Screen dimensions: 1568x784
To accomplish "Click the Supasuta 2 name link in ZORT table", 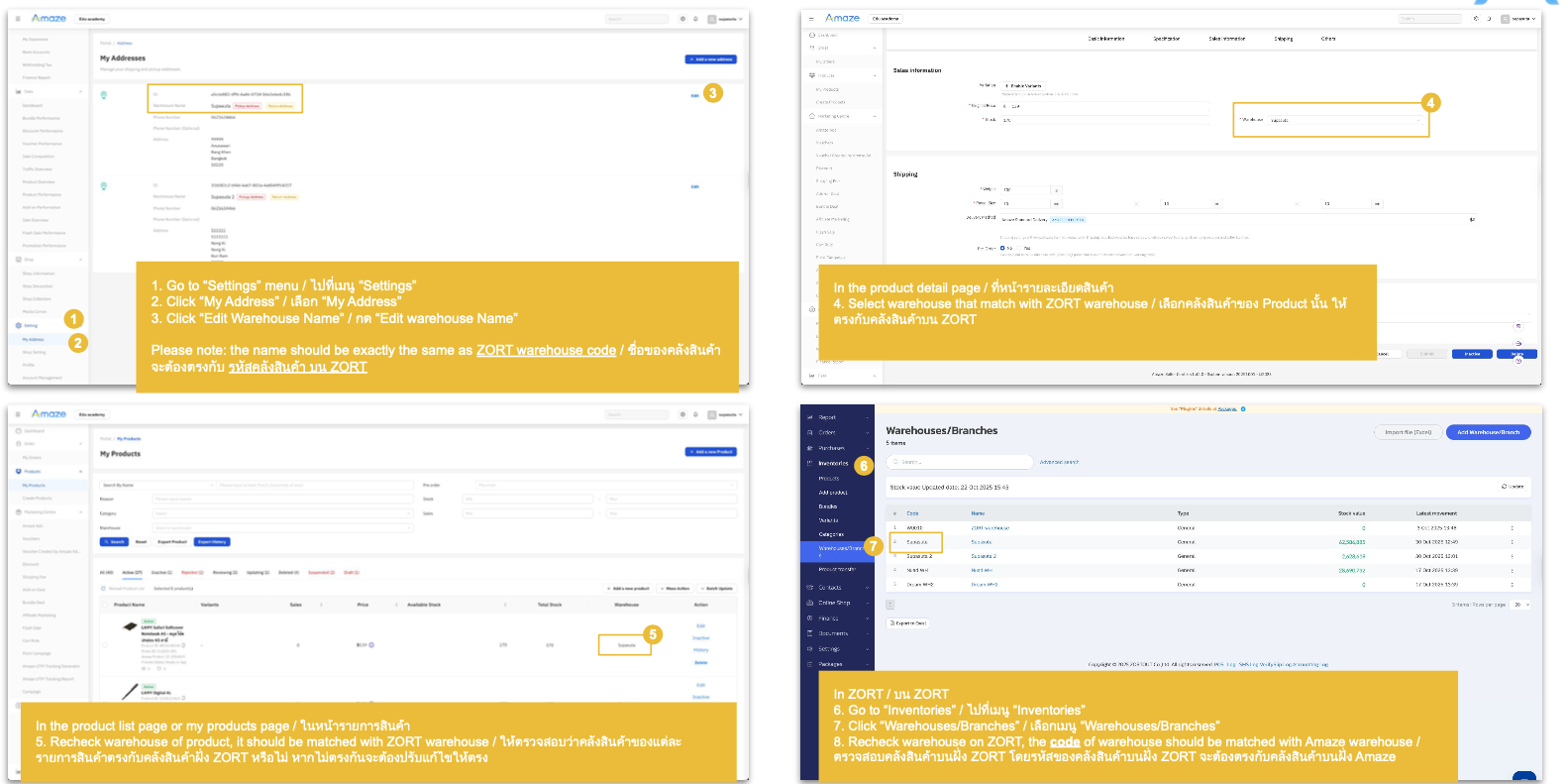I will point(984,556).
